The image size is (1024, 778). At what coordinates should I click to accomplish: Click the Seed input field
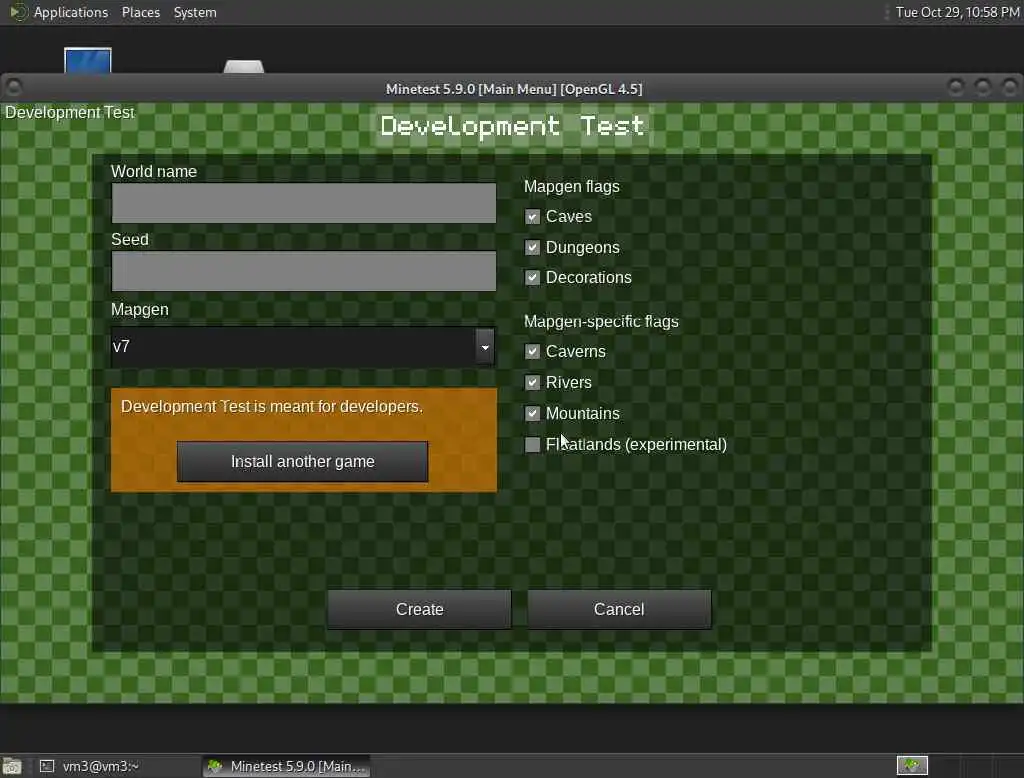click(304, 271)
